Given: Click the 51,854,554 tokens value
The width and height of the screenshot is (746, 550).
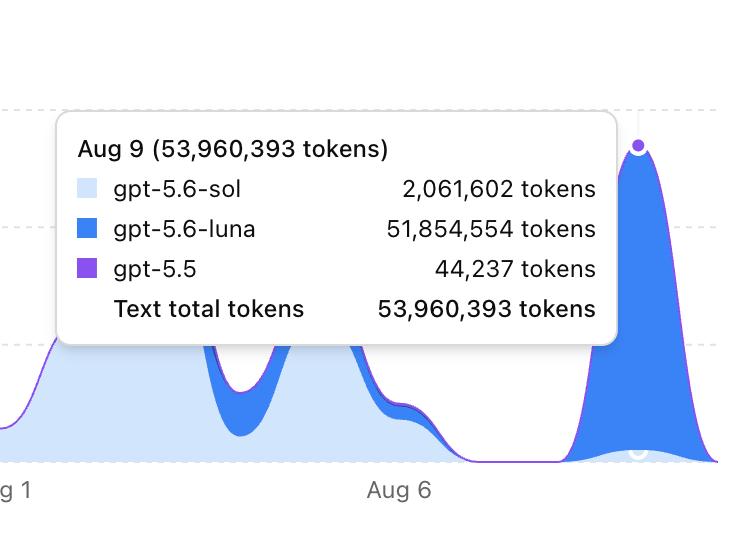Looking at the screenshot, I should coord(491,229).
